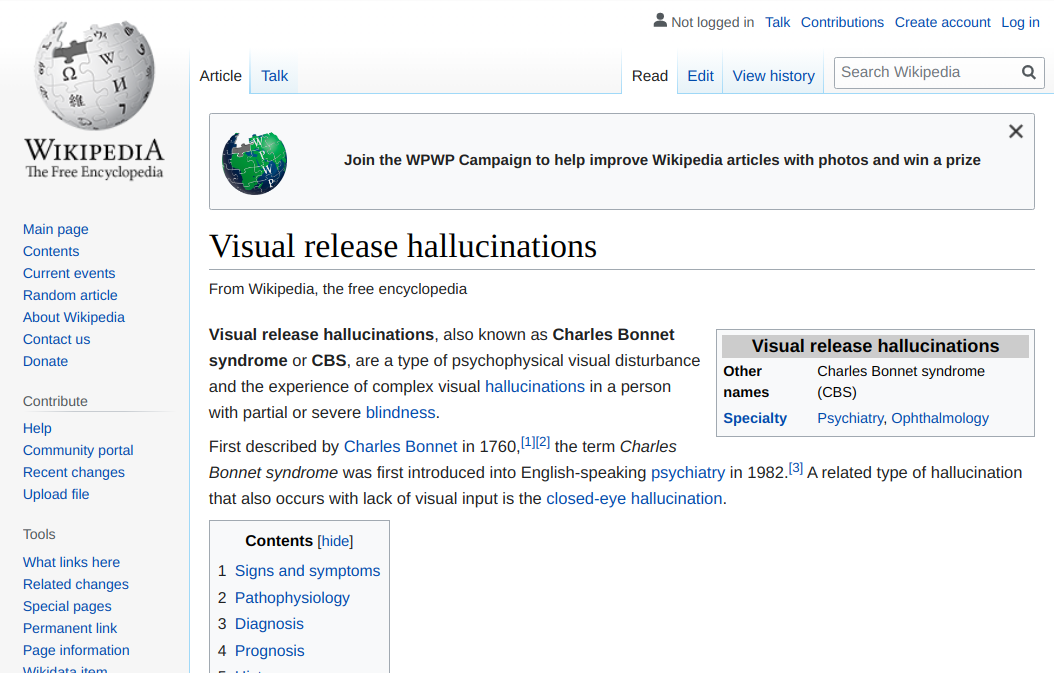
Task: Click 'From Wikipedia, the free encyclopedia' tagline
Action: pos(337,289)
